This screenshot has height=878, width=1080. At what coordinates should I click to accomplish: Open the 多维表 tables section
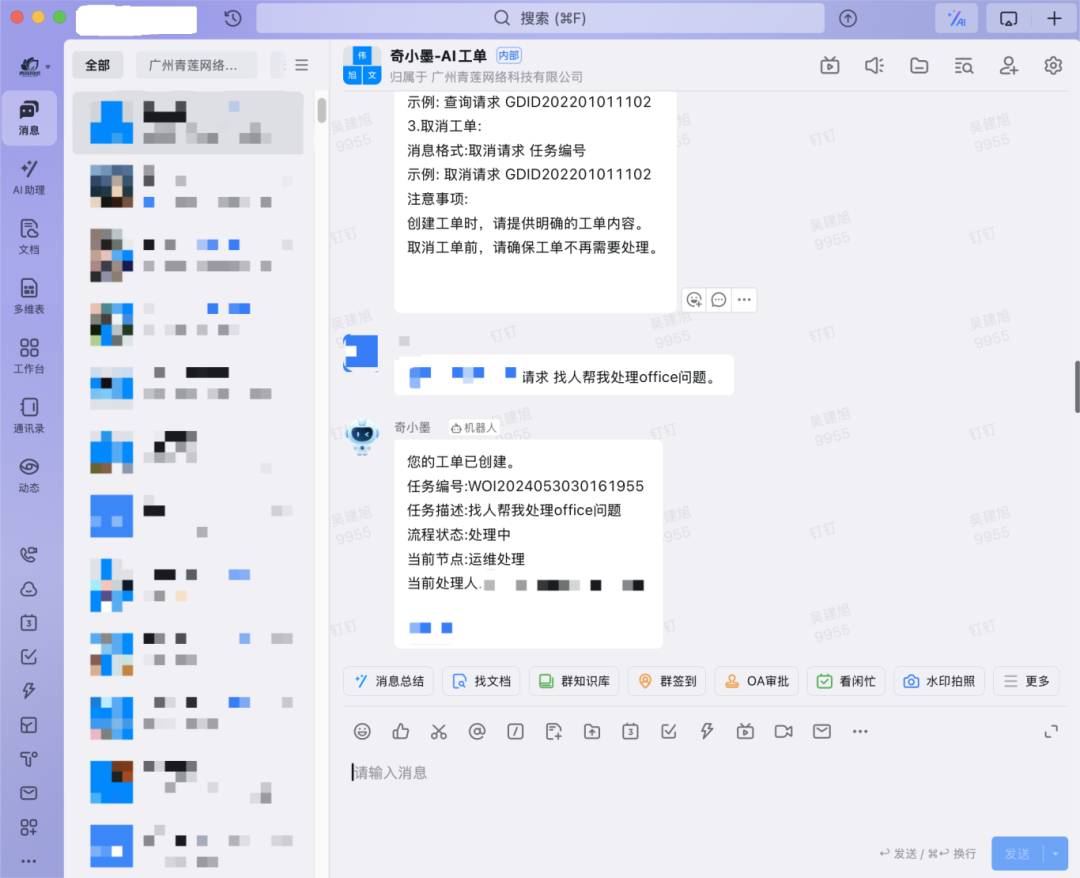coord(29,296)
